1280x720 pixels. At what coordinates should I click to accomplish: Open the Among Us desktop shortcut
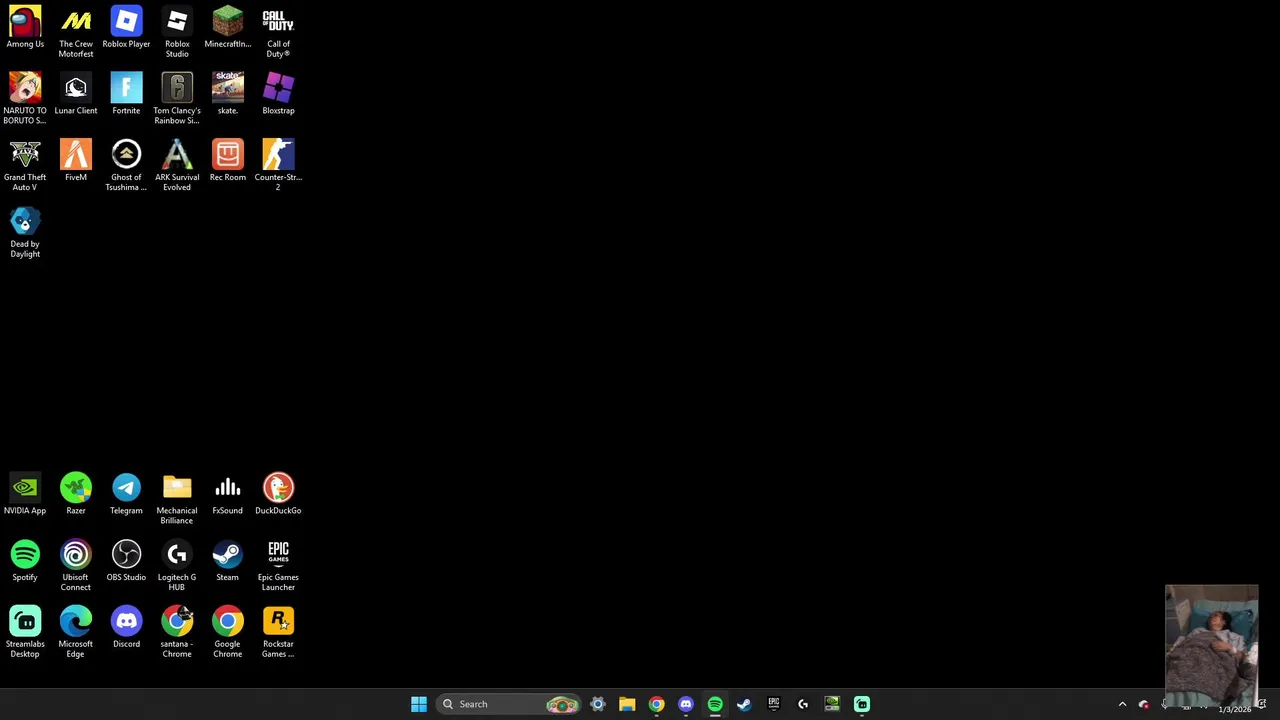(x=25, y=27)
